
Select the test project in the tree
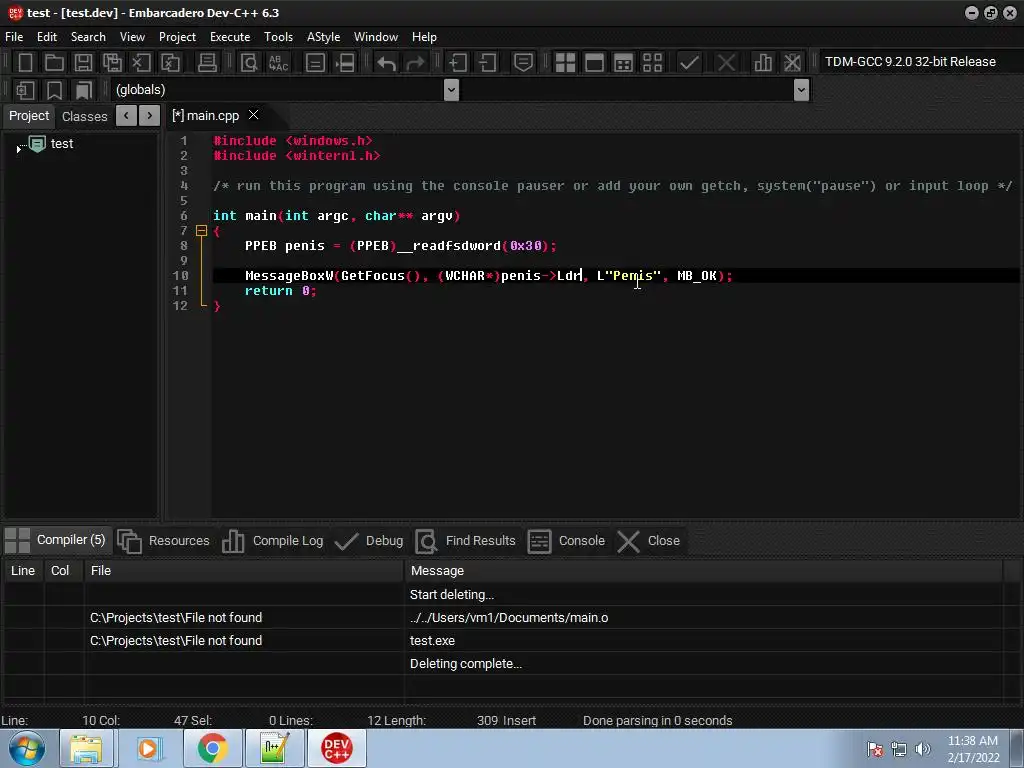pyautogui.click(x=62, y=144)
